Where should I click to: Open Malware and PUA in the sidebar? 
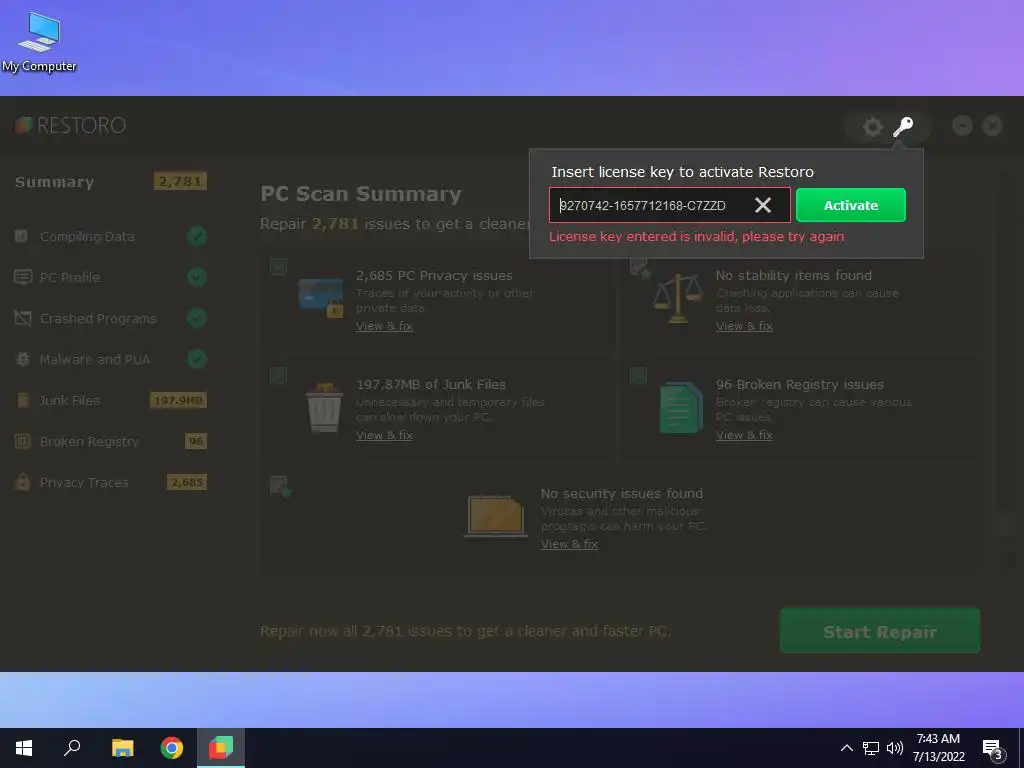95,359
